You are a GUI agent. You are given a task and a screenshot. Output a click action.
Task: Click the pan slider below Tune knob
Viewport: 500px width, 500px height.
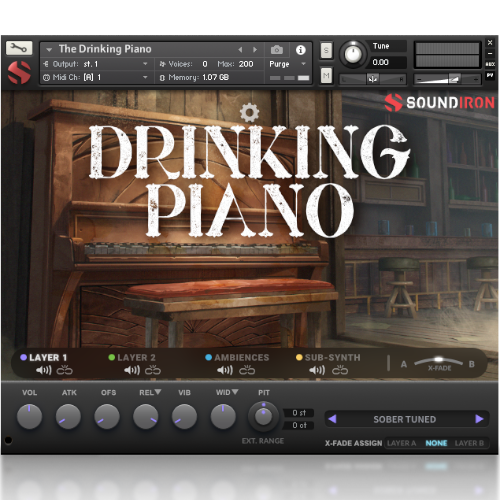pyautogui.click(x=372, y=79)
